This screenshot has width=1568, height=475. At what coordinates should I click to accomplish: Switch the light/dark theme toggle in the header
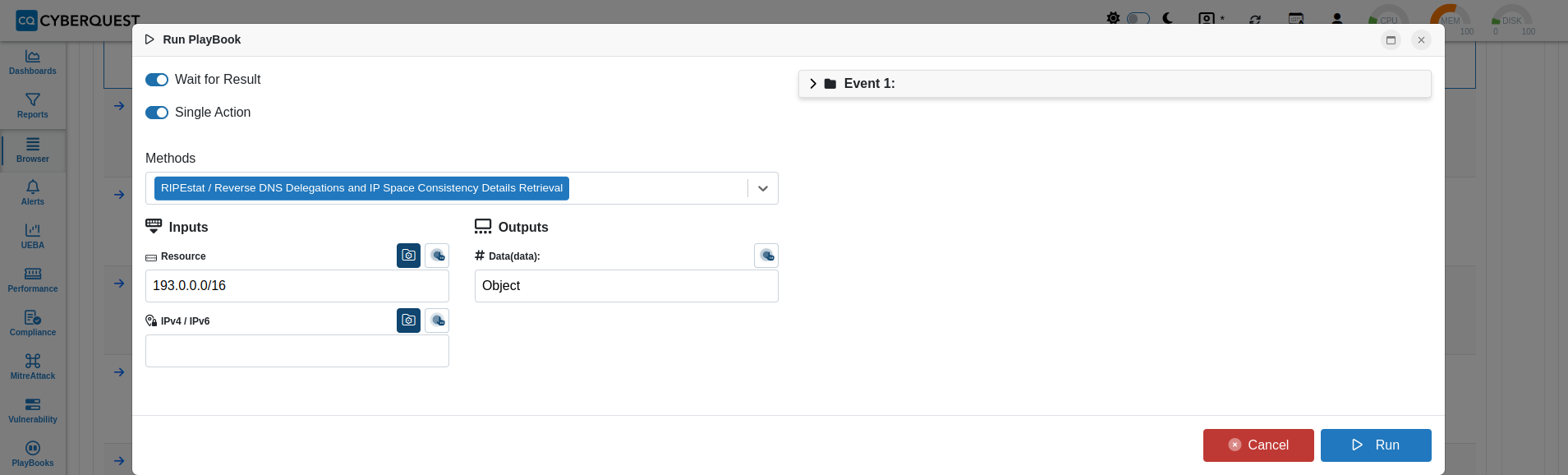pyautogui.click(x=1138, y=18)
